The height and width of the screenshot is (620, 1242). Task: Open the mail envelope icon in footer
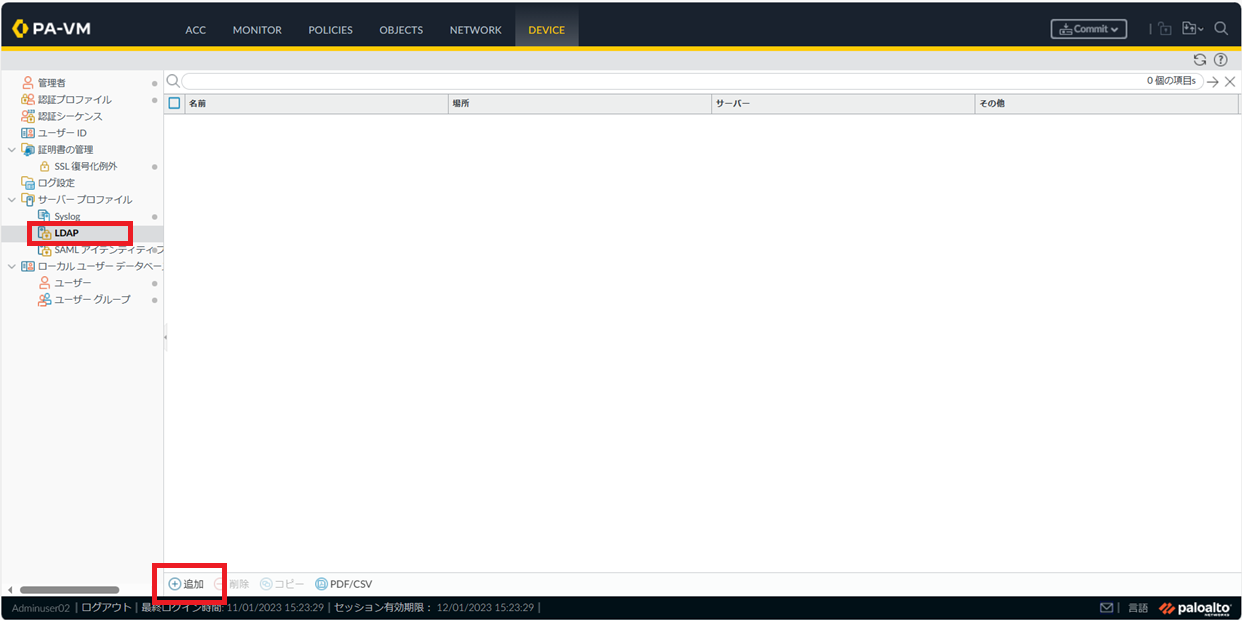pos(1106,608)
